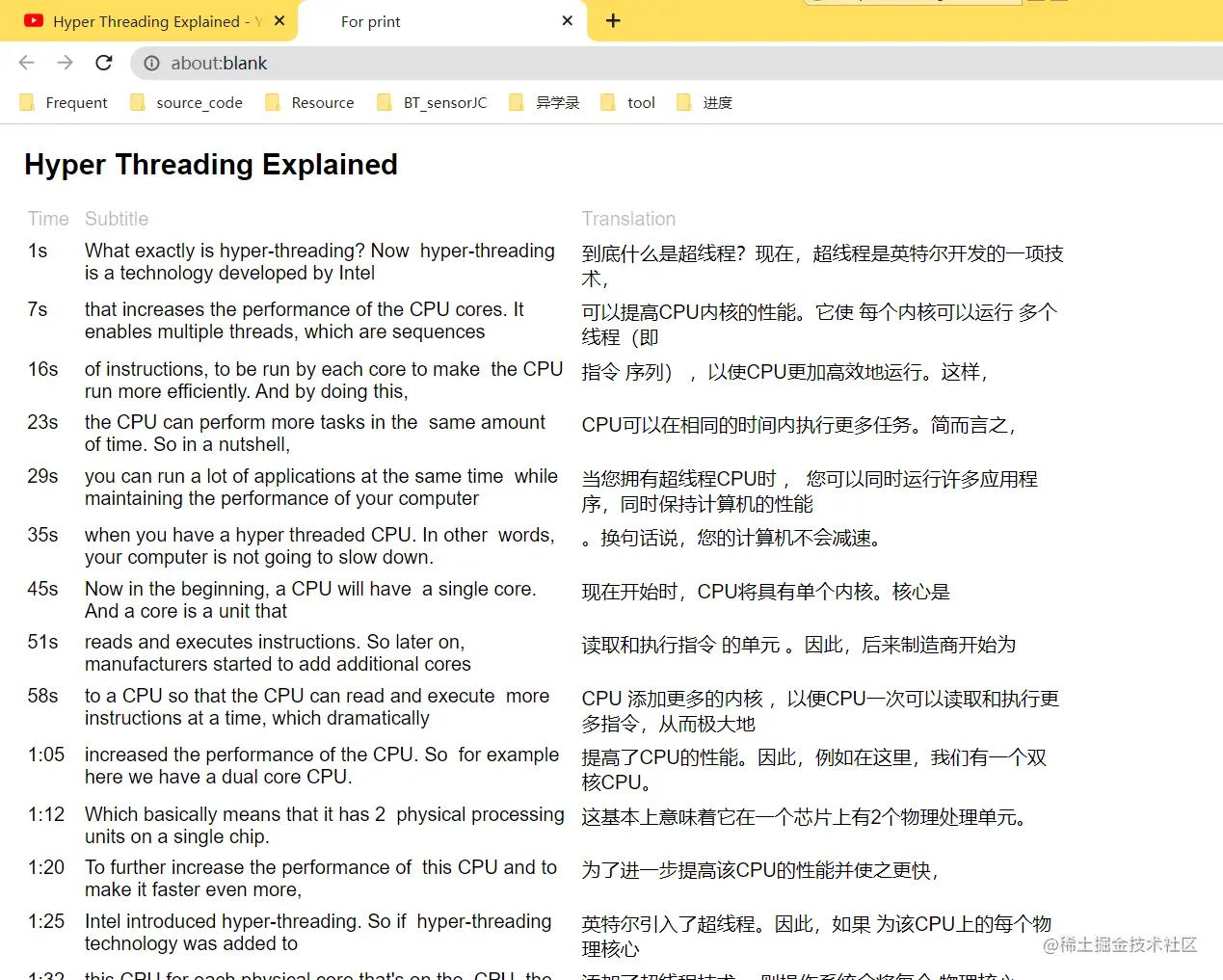The height and width of the screenshot is (980, 1223).
Task: Open a new browser tab
Action: pos(613,20)
